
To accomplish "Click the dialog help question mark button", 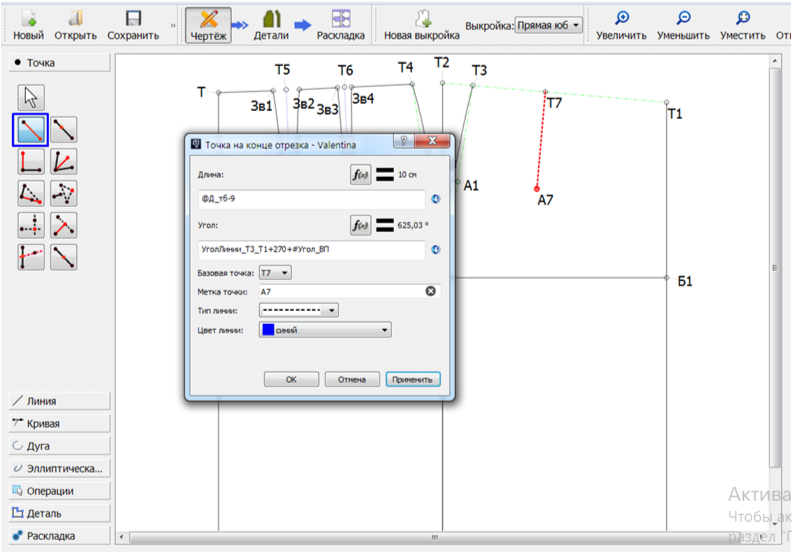I will (404, 141).
